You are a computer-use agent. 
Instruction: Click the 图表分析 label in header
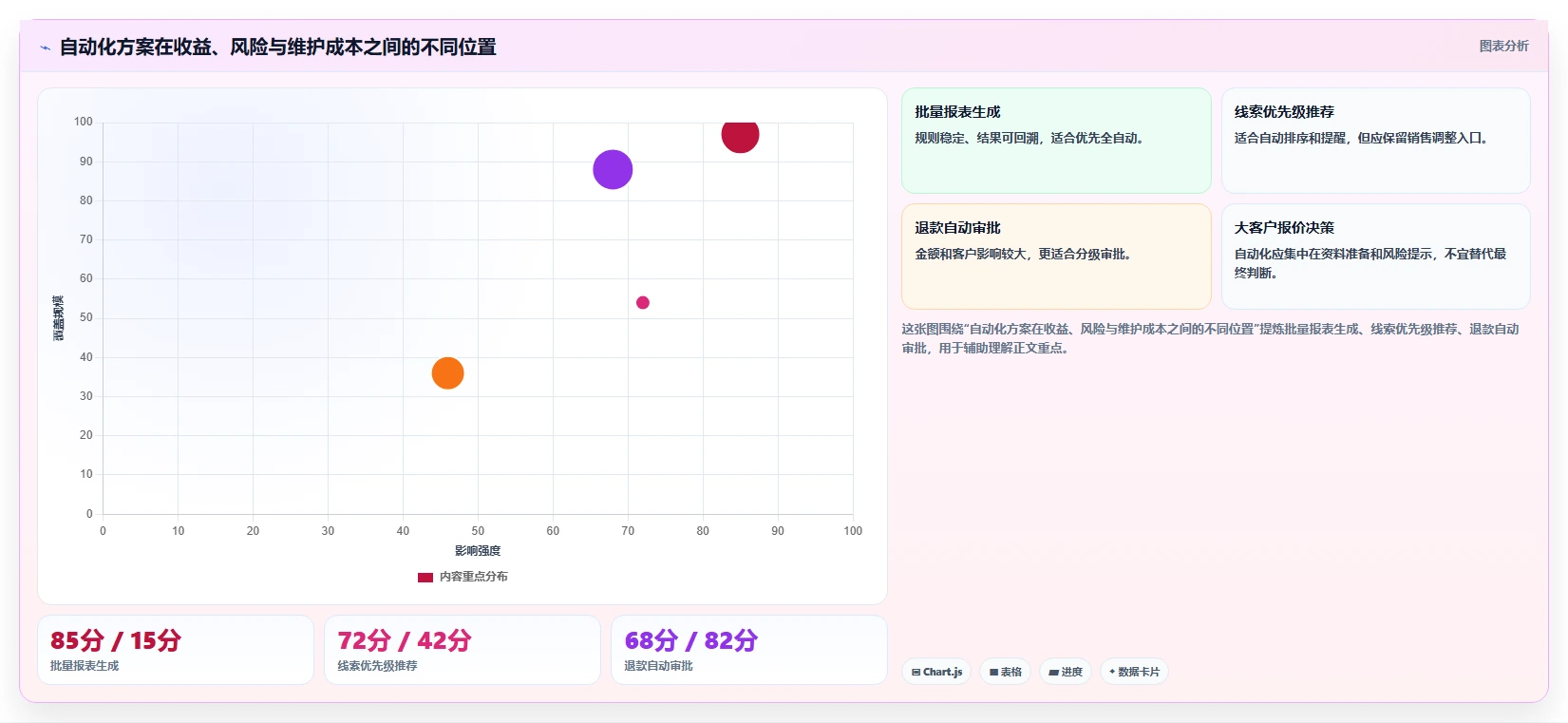(1503, 46)
